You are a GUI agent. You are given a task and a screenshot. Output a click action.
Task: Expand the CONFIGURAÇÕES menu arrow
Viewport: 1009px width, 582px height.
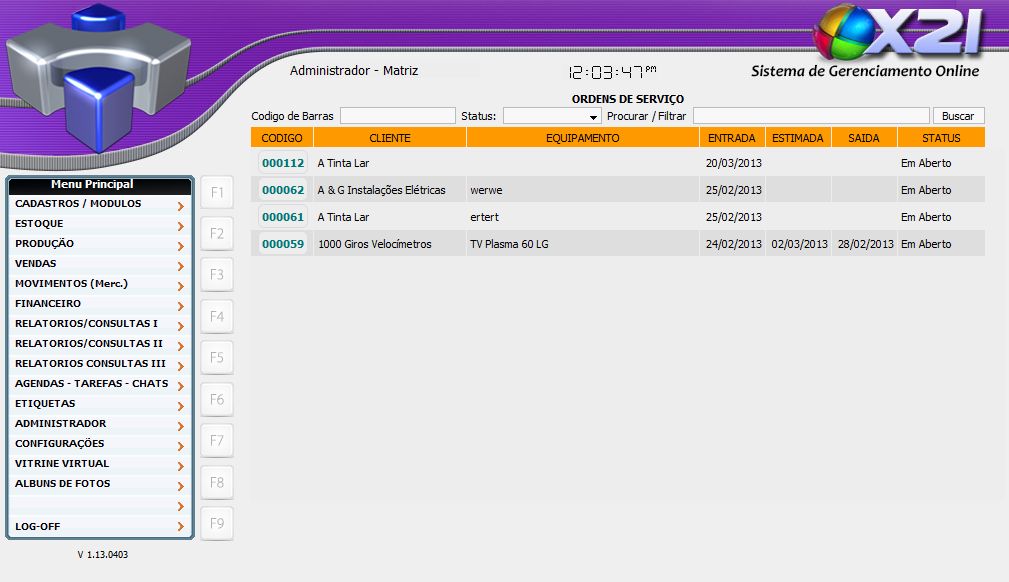tap(180, 446)
